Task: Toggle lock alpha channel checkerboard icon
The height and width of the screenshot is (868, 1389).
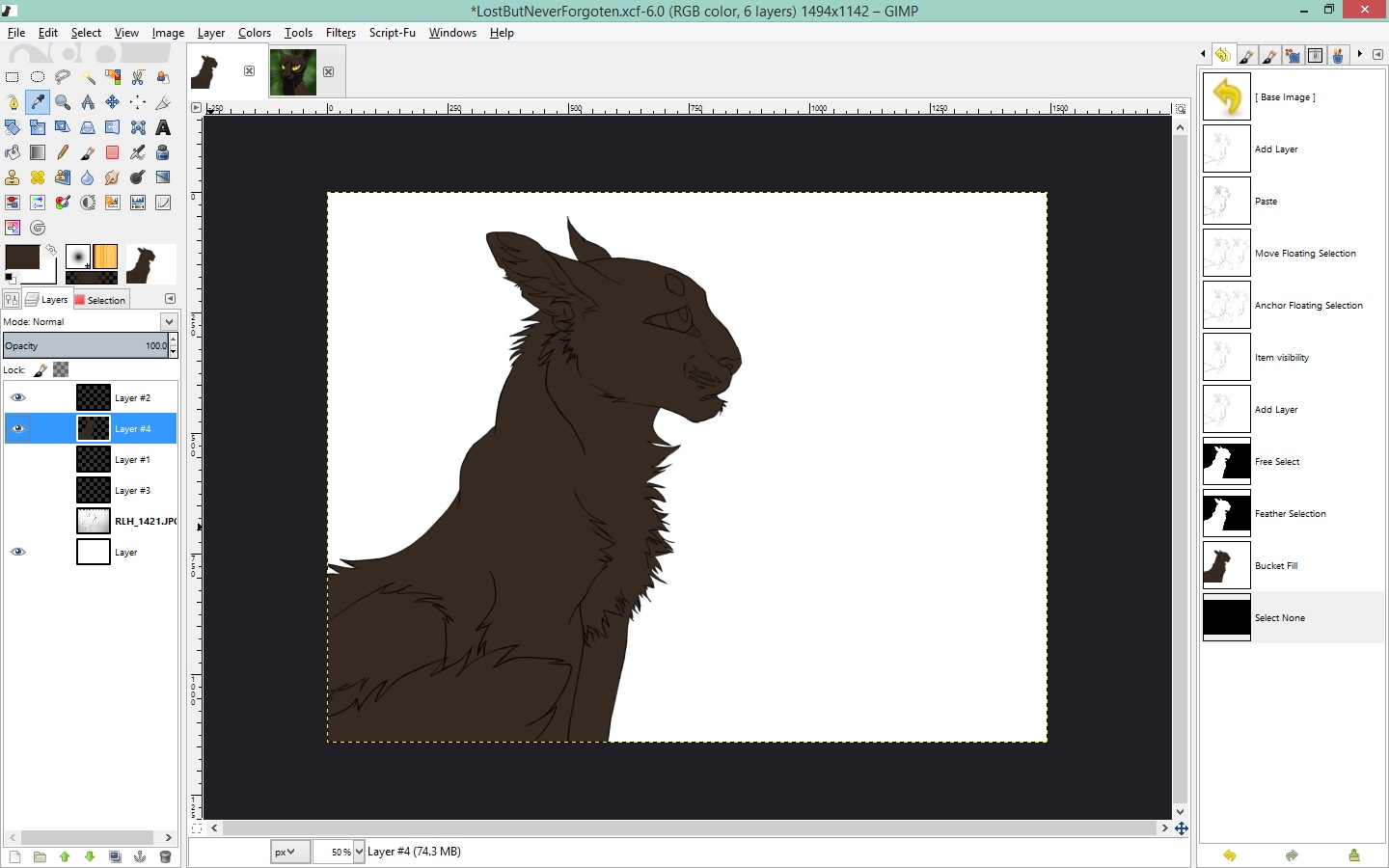Action: tap(61, 369)
